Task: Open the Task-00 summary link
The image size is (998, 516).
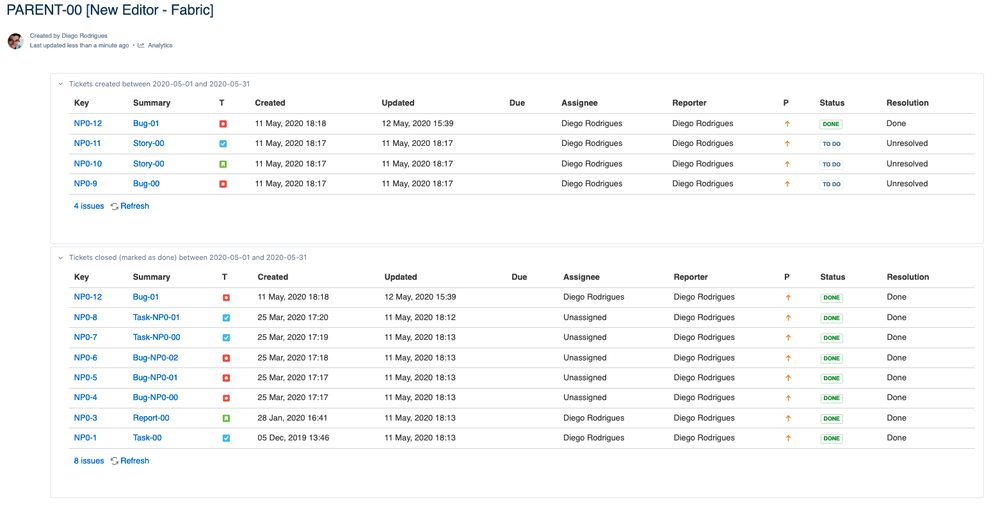Action: [x=147, y=438]
